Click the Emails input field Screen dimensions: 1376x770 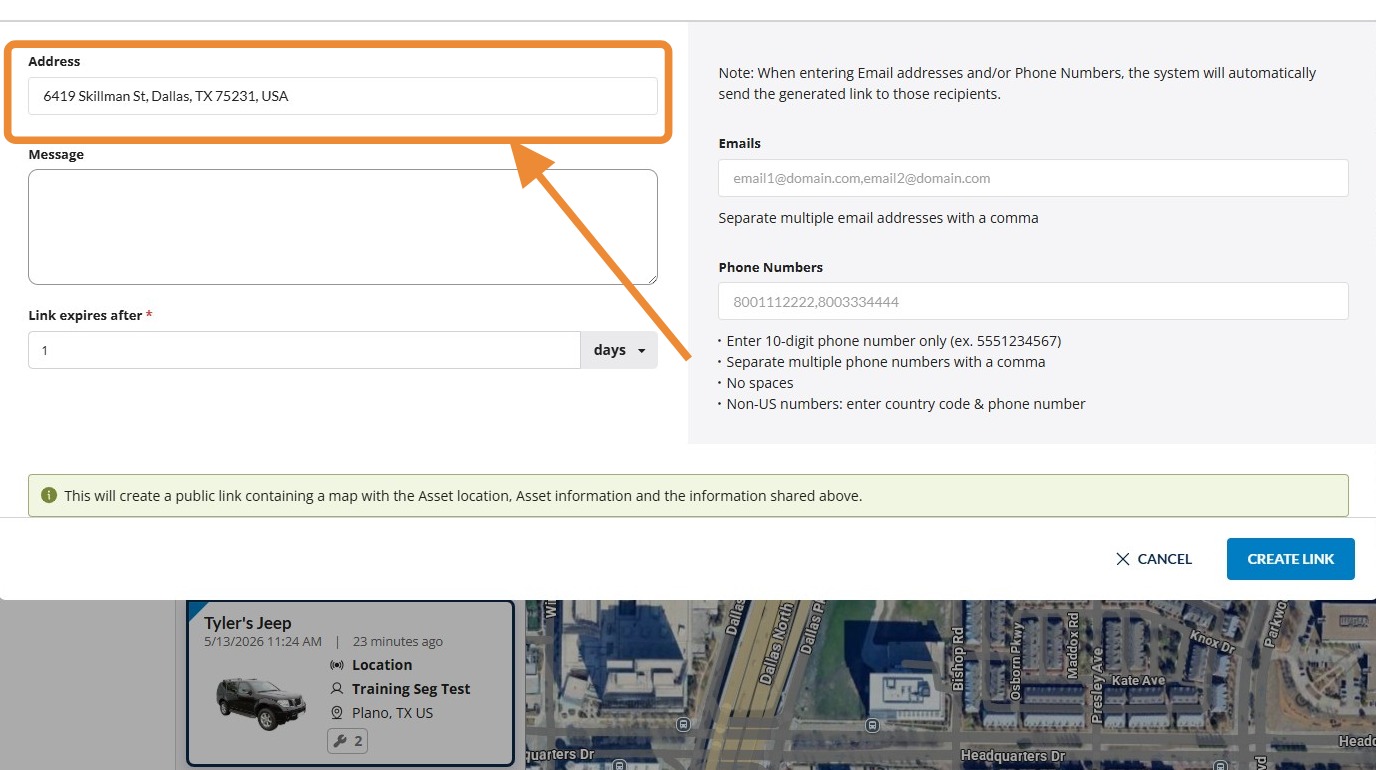pos(1033,178)
